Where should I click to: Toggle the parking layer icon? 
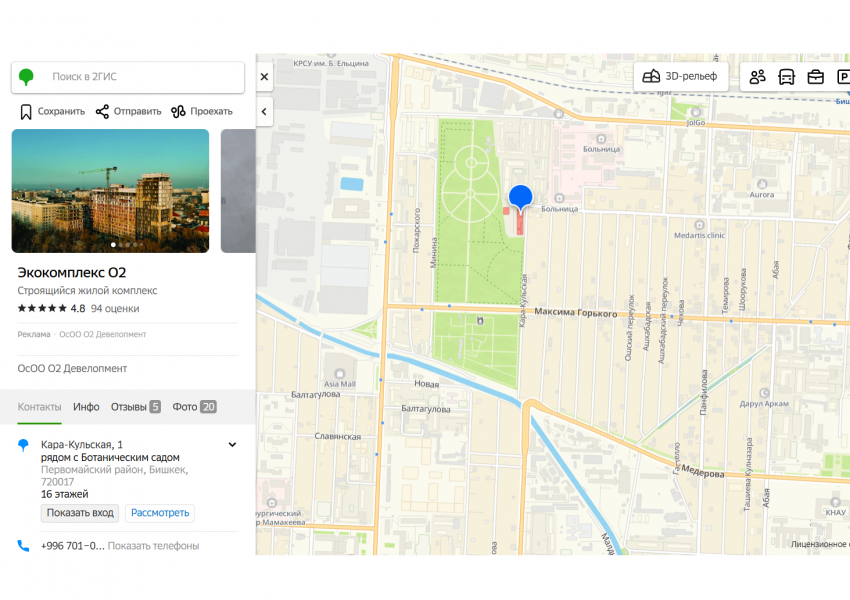point(842,77)
